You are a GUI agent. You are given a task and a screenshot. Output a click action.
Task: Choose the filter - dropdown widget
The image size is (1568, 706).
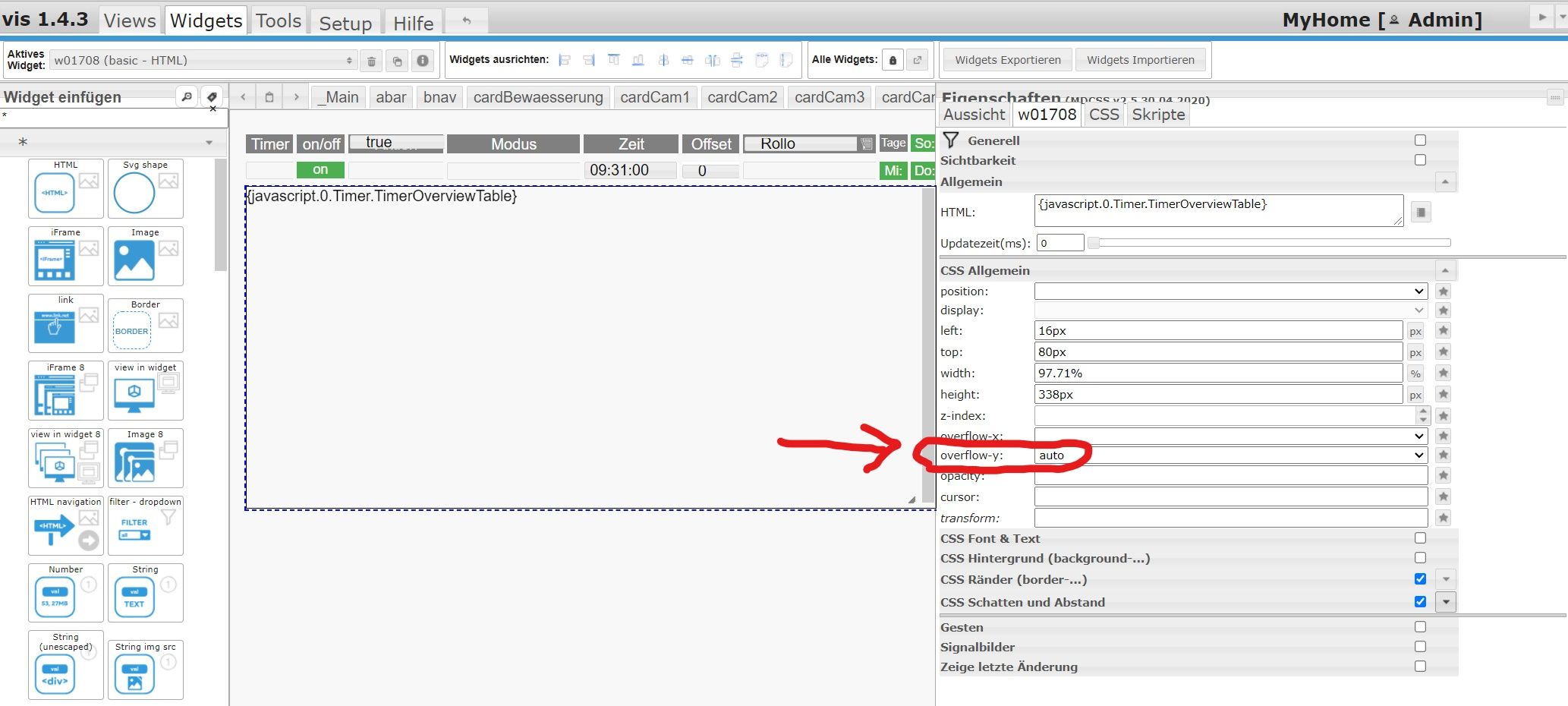point(146,525)
